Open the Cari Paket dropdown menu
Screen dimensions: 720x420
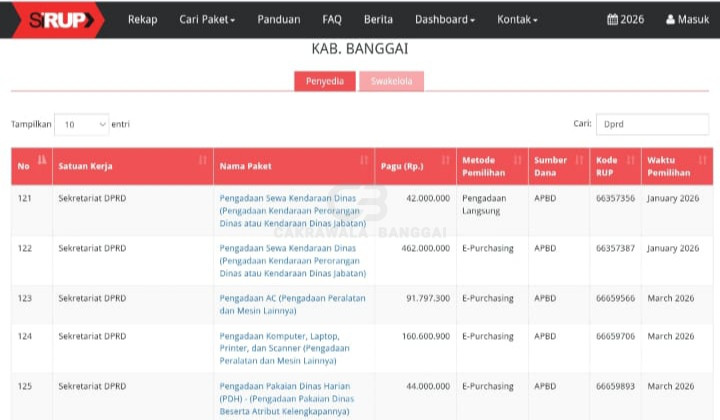(x=207, y=19)
